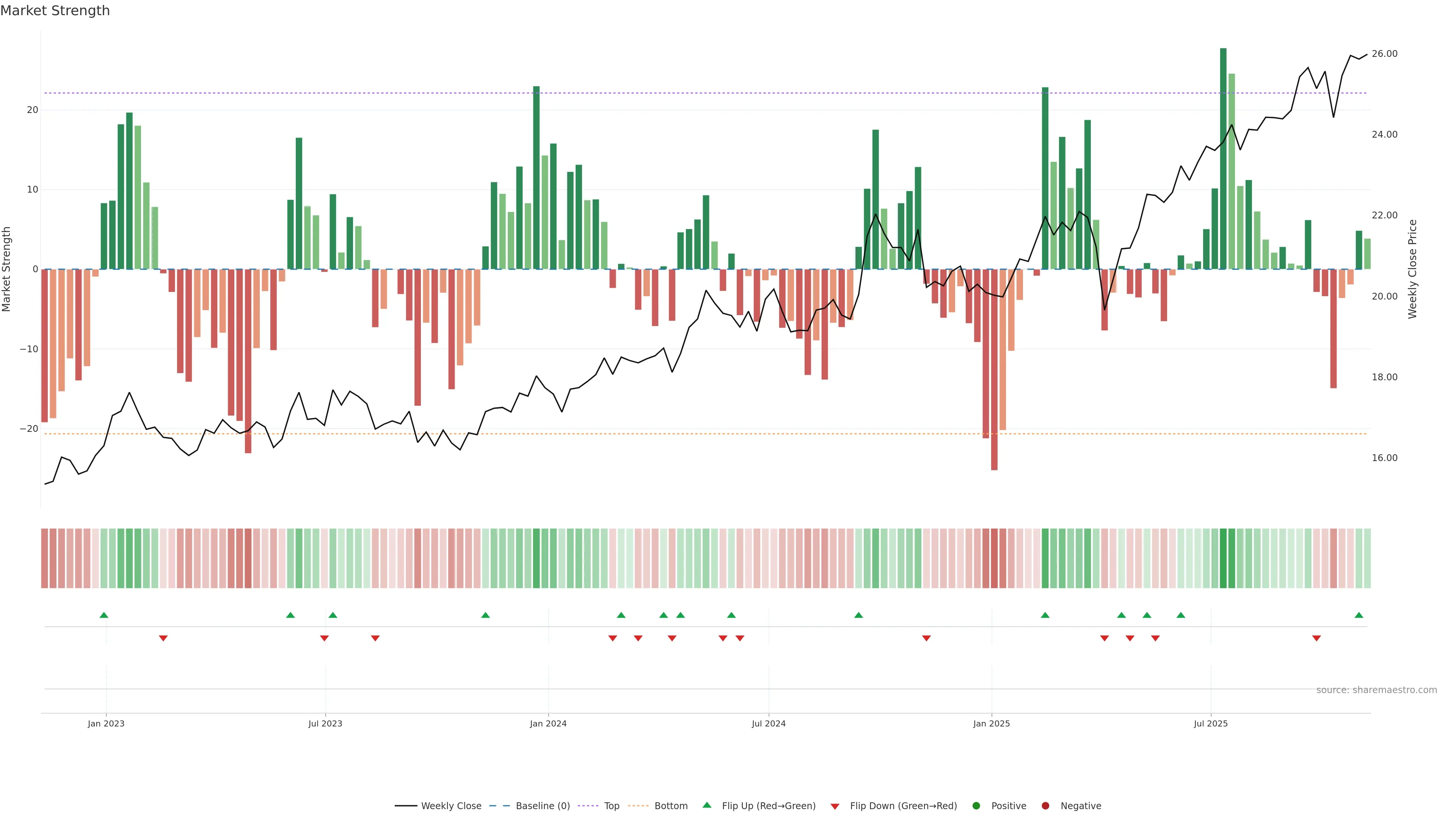Click the Positive green circle legend icon
The height and width of the screenshot is (819, 1456).
point(976,806)
